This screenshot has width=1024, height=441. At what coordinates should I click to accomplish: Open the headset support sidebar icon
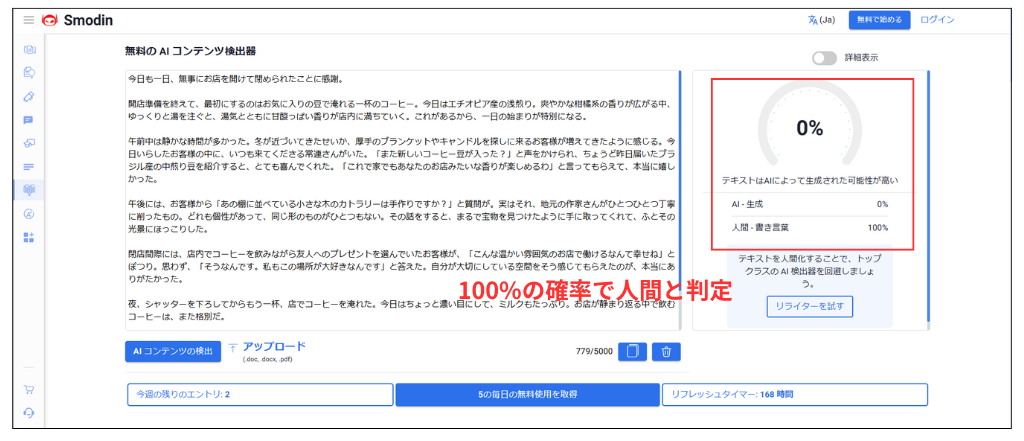coord(29,413)
